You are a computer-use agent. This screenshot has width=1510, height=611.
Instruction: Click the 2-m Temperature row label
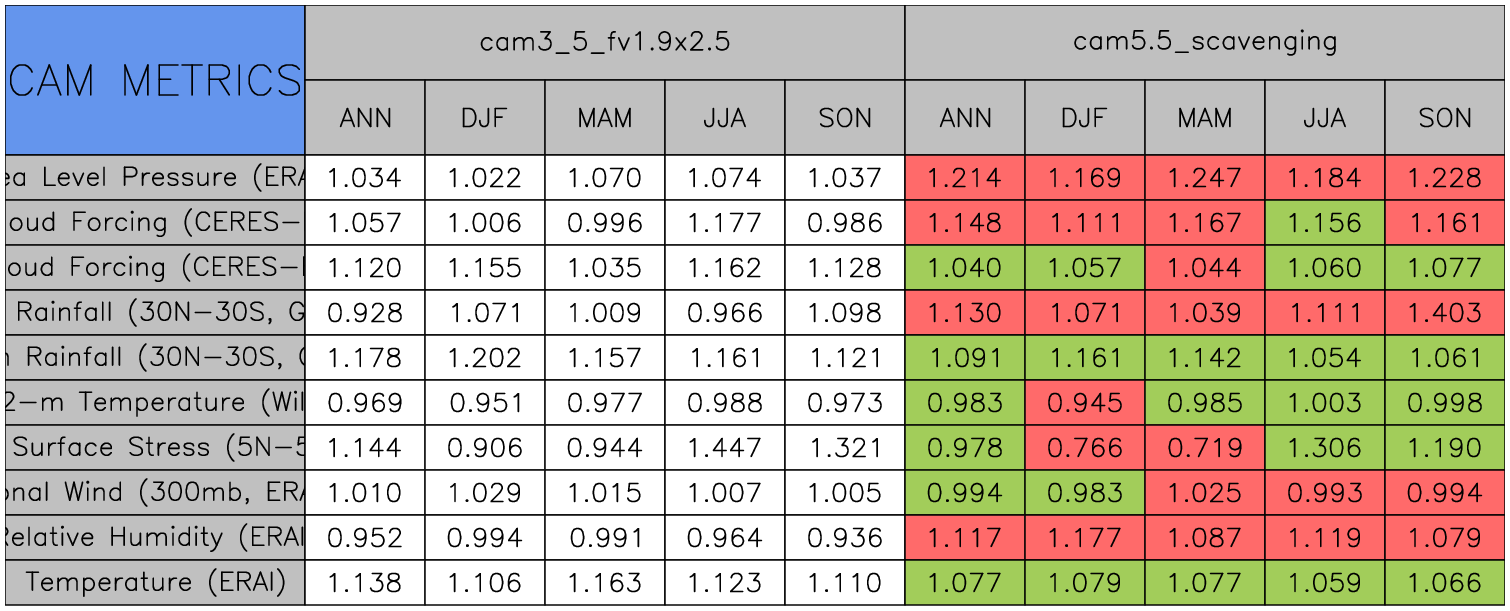pyautogui.click(x=155, y=403)
